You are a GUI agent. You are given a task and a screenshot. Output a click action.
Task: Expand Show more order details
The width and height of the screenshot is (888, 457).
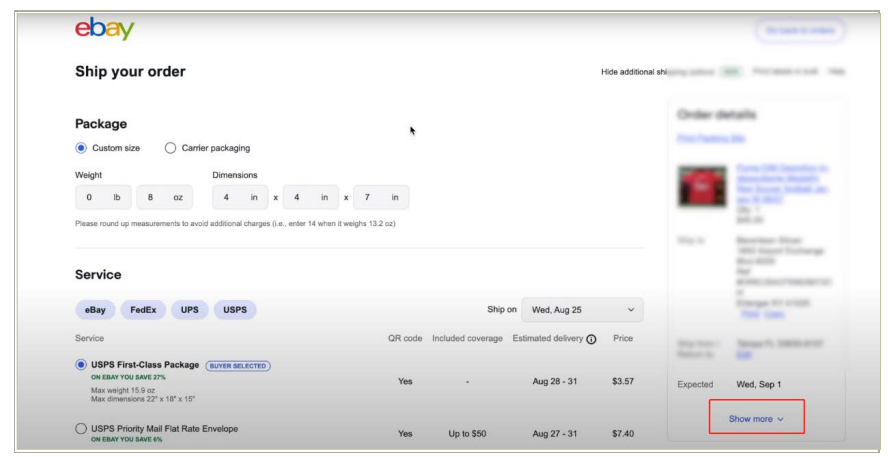click(x=756, y=419)
